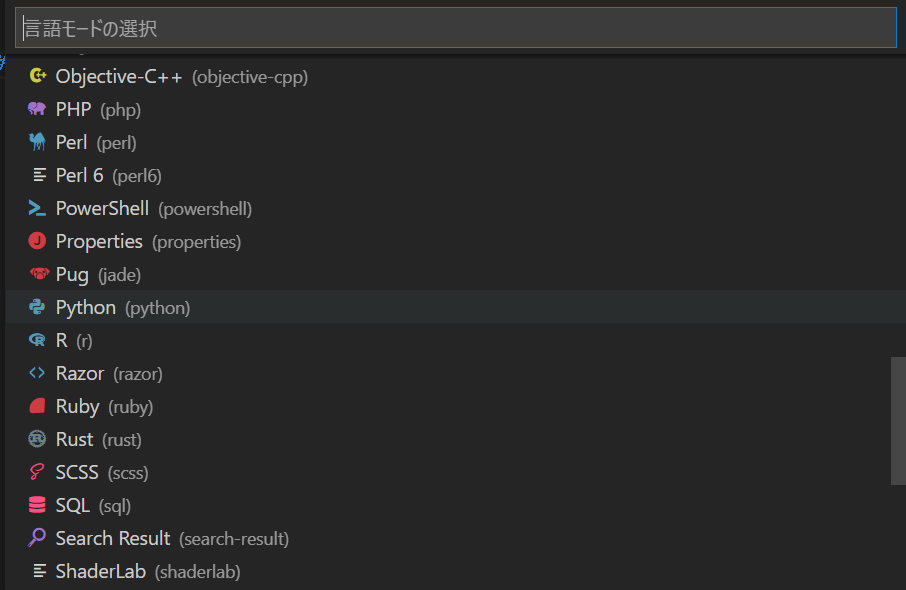Select Properties language mode
The height and width of the screenshot is (590, 906).
click(x=455, y=241)
